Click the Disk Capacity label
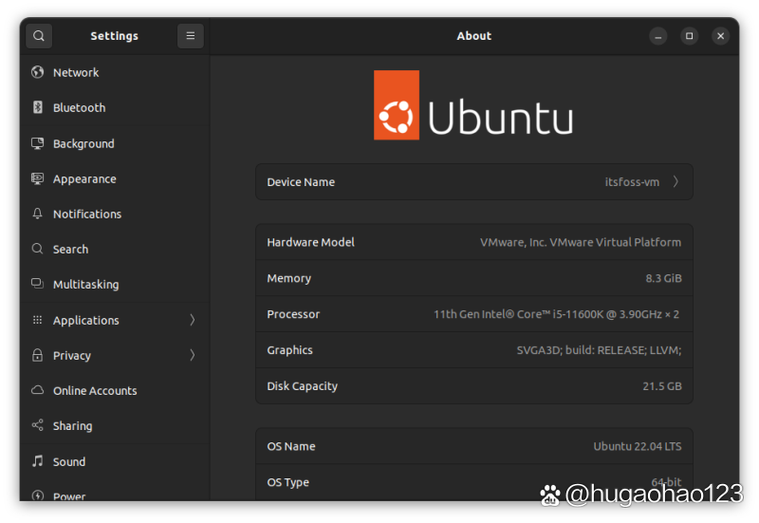Screen dimensions: 759x523 coord(303,386)
